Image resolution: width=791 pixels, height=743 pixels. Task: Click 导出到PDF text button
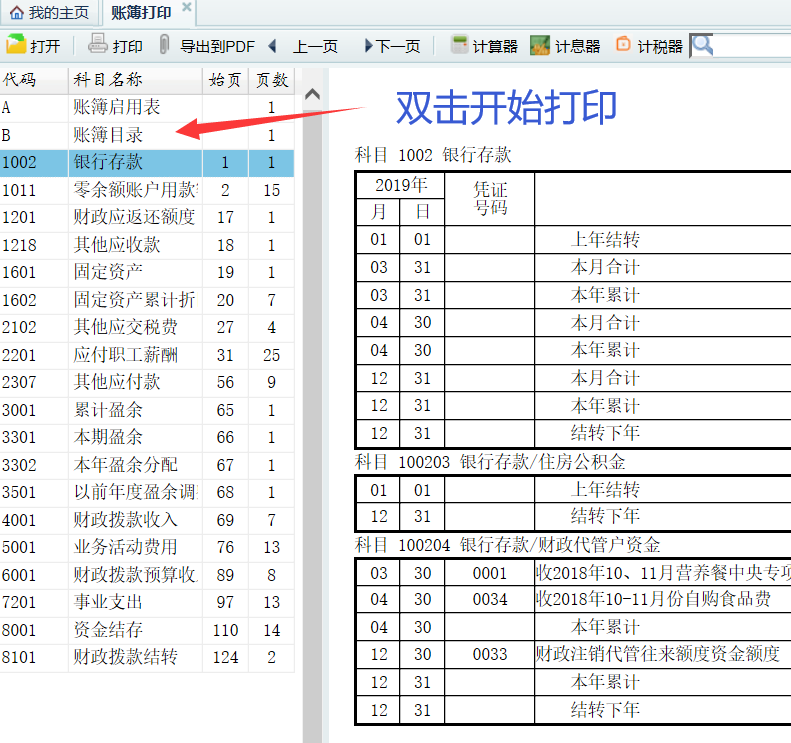[x=217, y=46]
